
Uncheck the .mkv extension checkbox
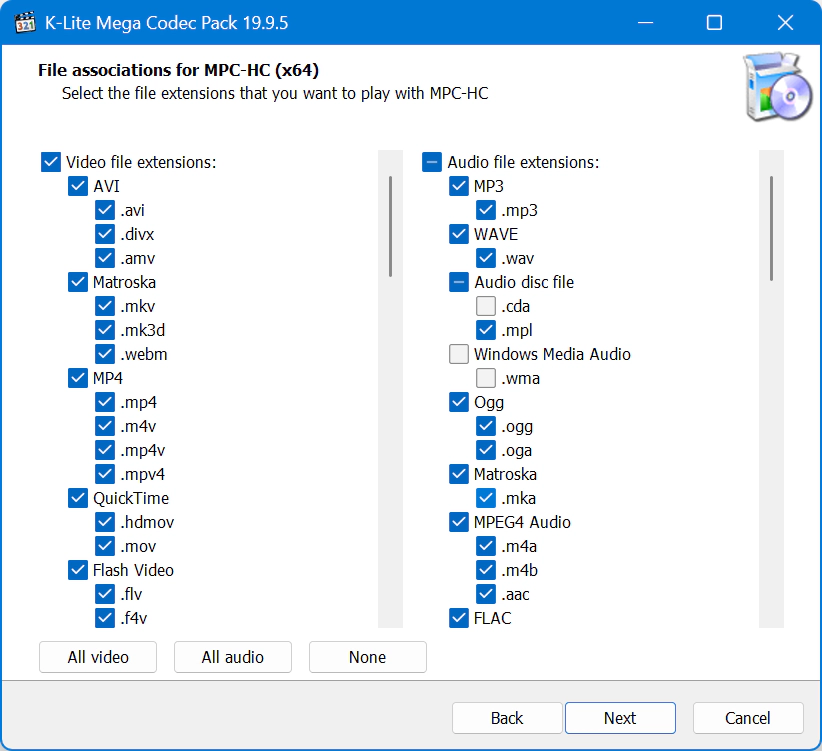pos(105,306)
